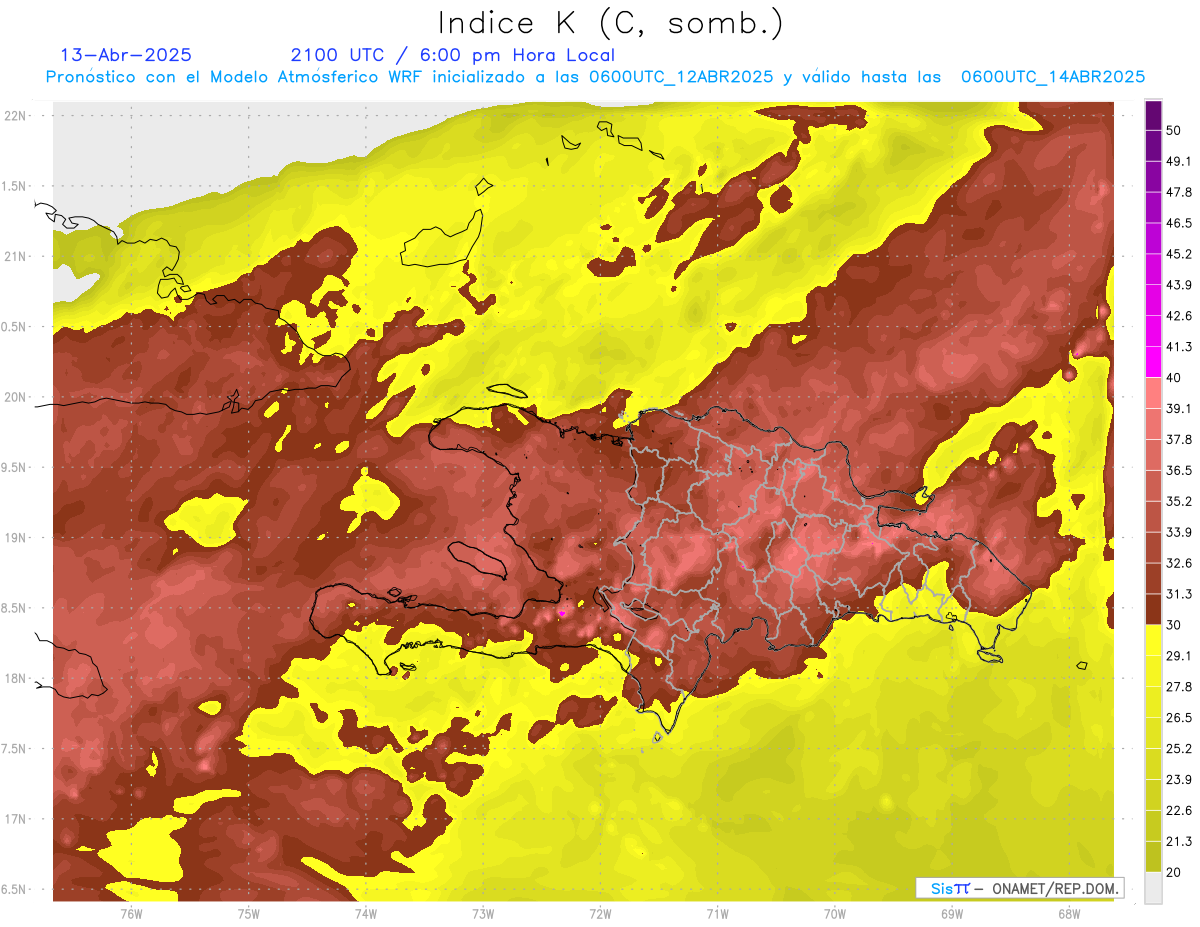Click the colorbar label '25.2'

(1179, 748)
